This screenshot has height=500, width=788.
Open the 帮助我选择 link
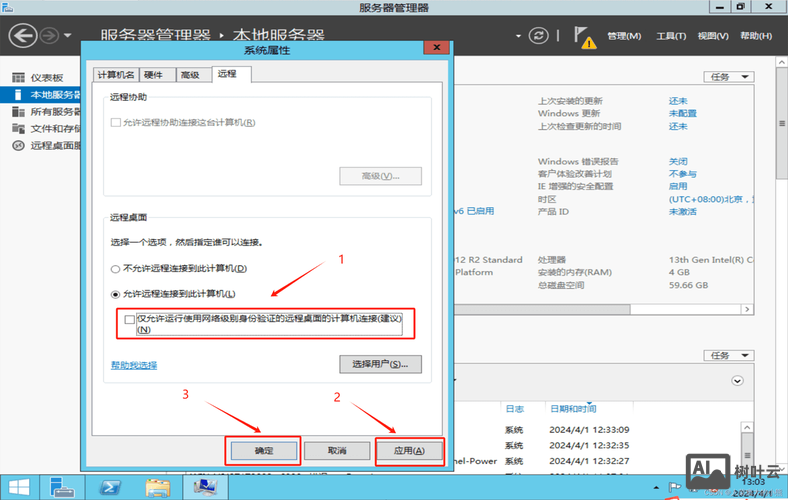pos(134,365)
